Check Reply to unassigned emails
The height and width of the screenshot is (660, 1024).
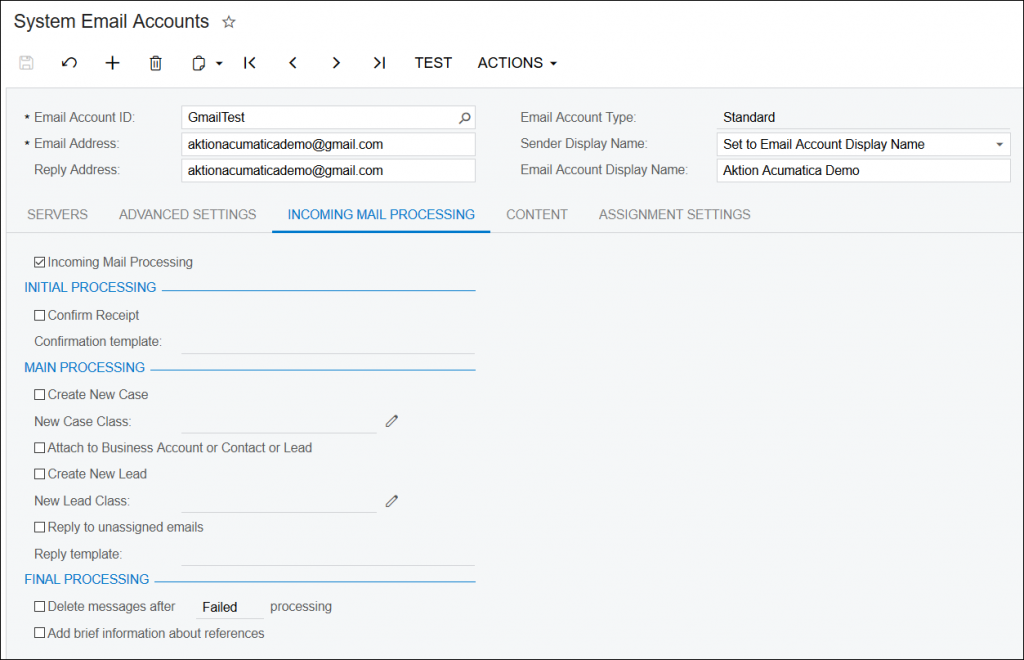[39, 527]
